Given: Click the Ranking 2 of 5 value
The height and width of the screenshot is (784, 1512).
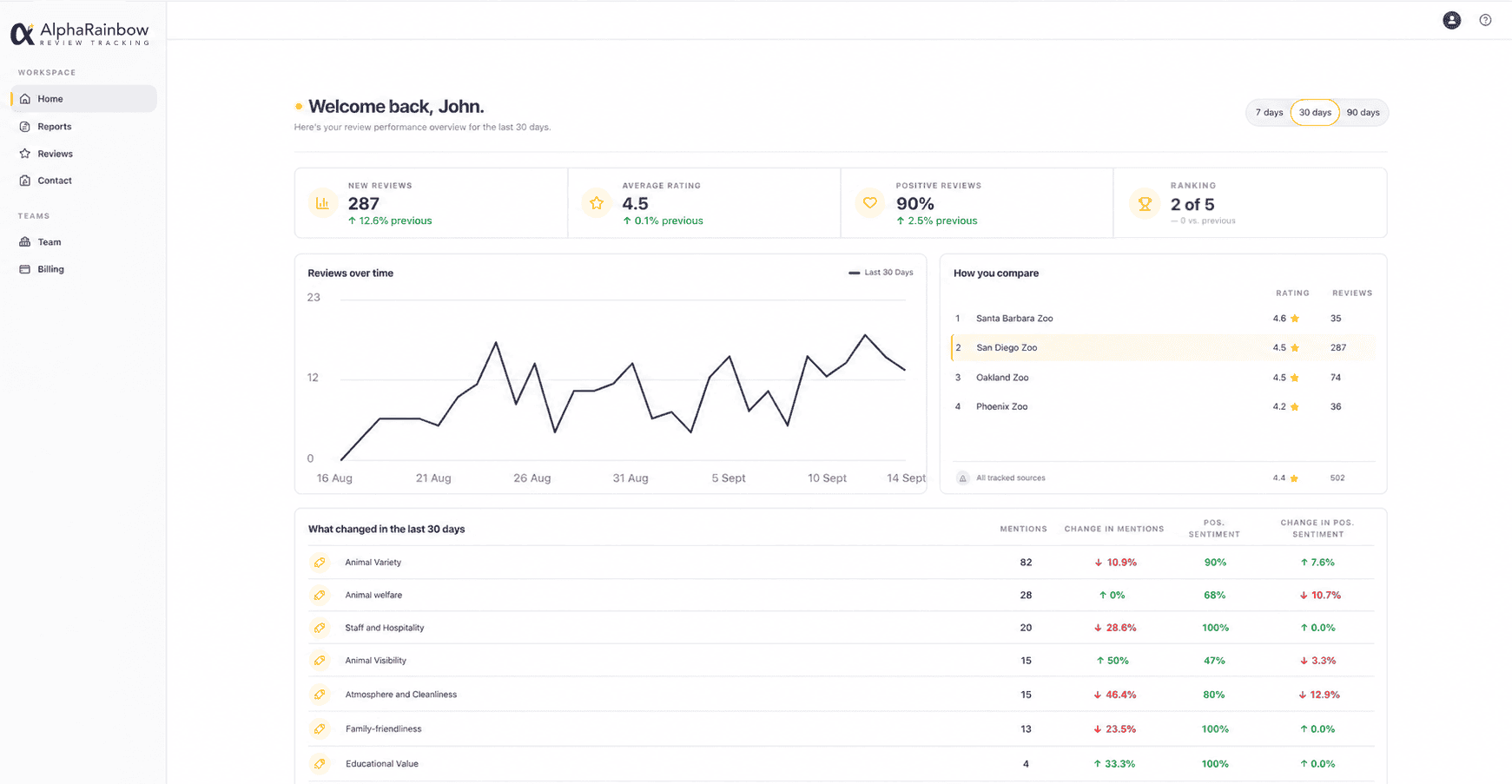Looking at the screenshot, I should [x=1192, y=205].
